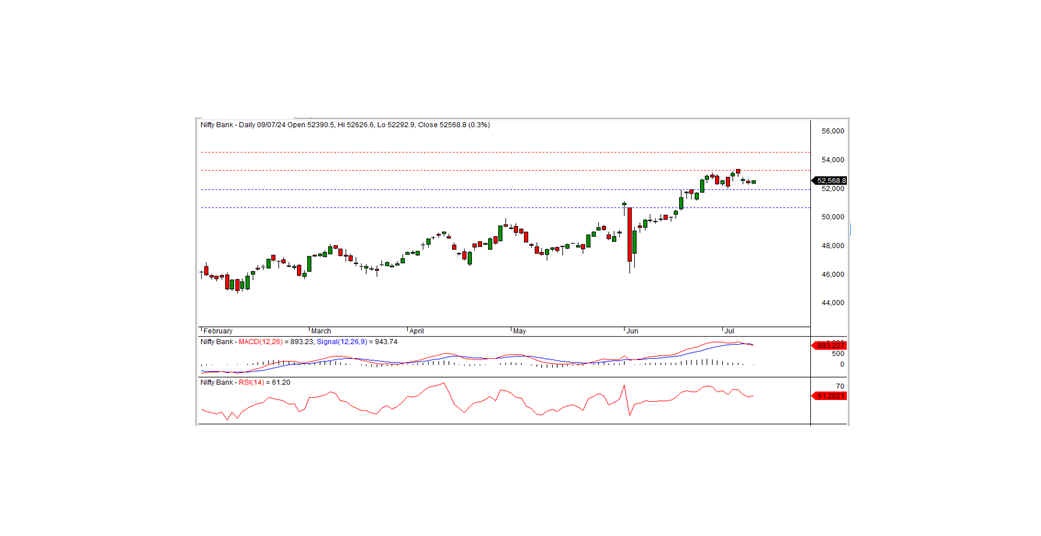Image resolution: width=1041 pixels, height=536 pixels.
Task: Select the 56,000 price axis label
Action: (x=832, y=132)
